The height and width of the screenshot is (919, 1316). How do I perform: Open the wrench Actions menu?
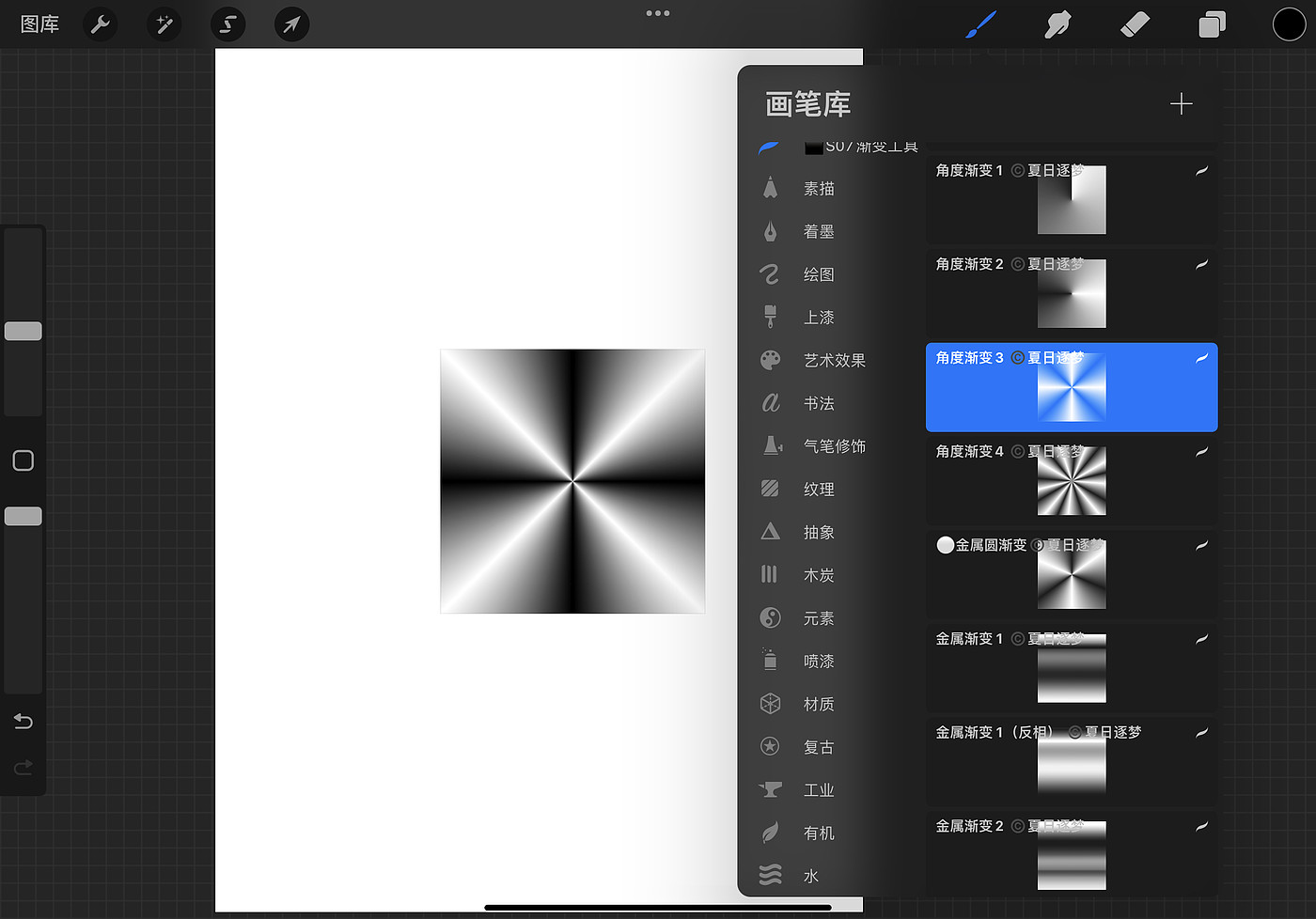tap(101, 24)
